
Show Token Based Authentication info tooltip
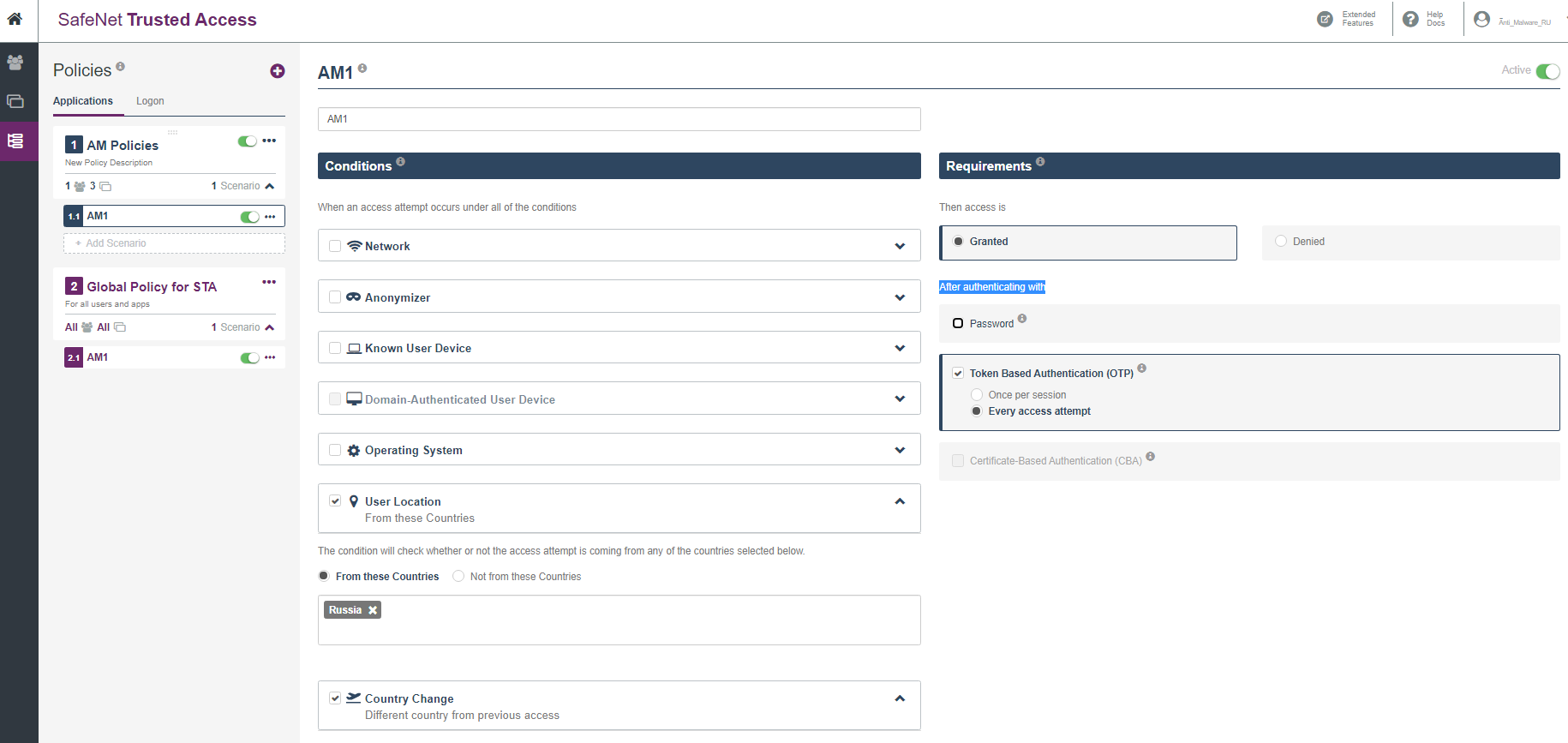tap(1142, 369)
